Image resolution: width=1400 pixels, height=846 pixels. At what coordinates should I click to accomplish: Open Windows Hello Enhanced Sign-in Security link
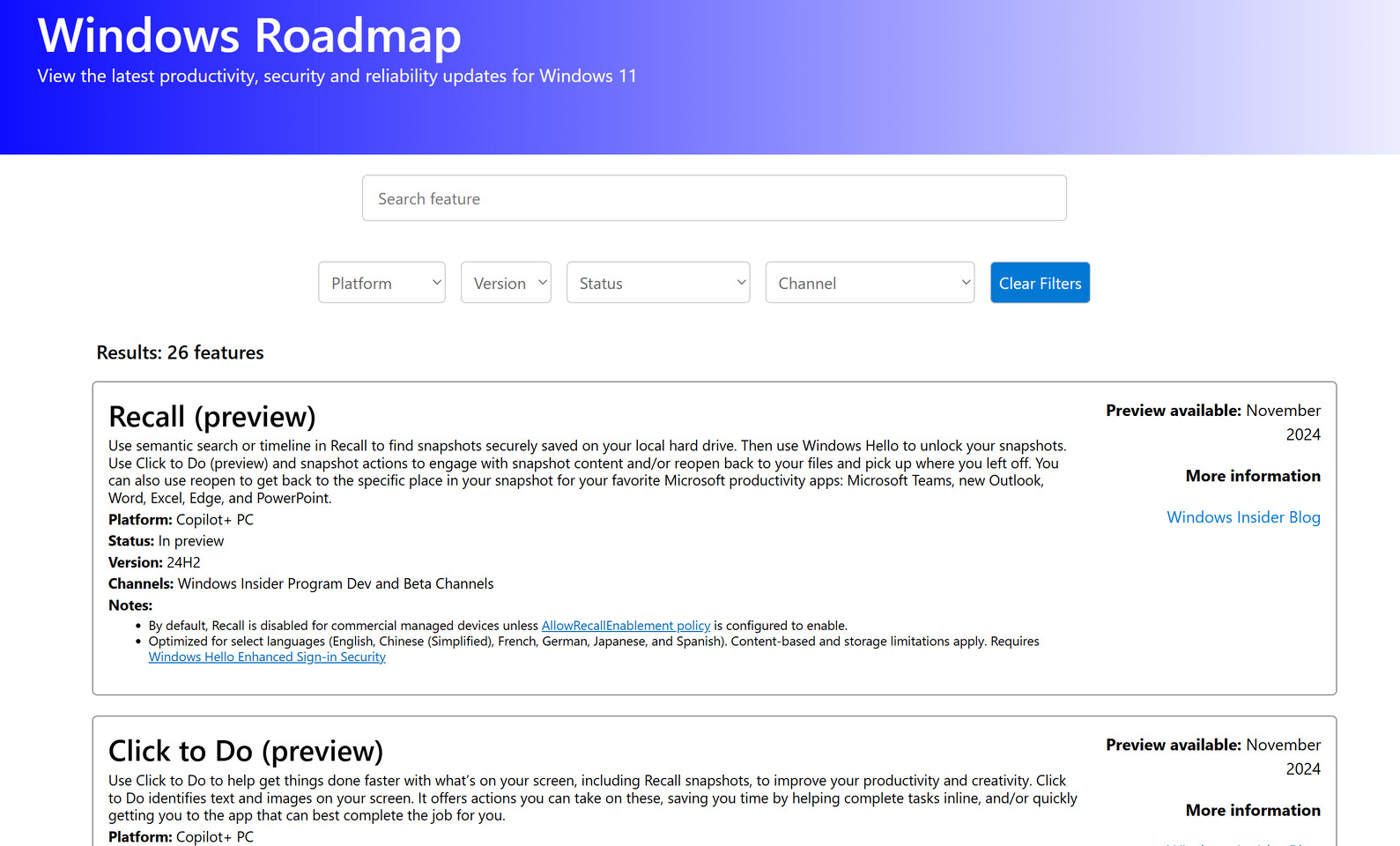pos(267,657)
